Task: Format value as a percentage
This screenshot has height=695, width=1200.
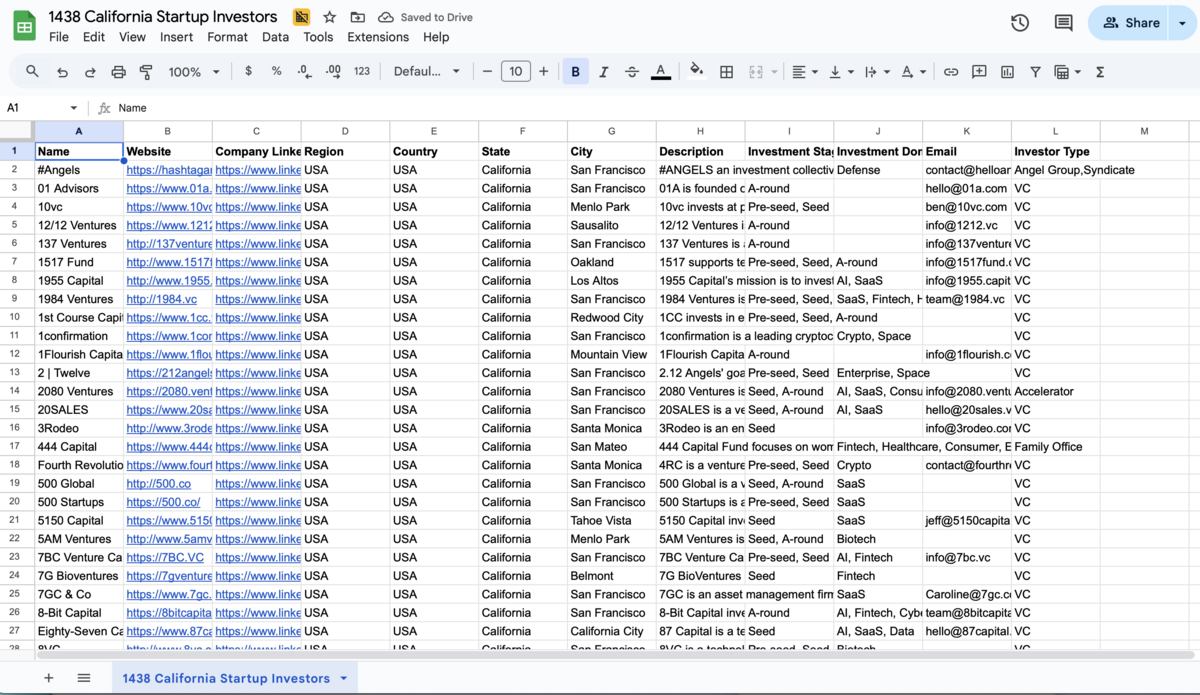Action: point(277,72)
